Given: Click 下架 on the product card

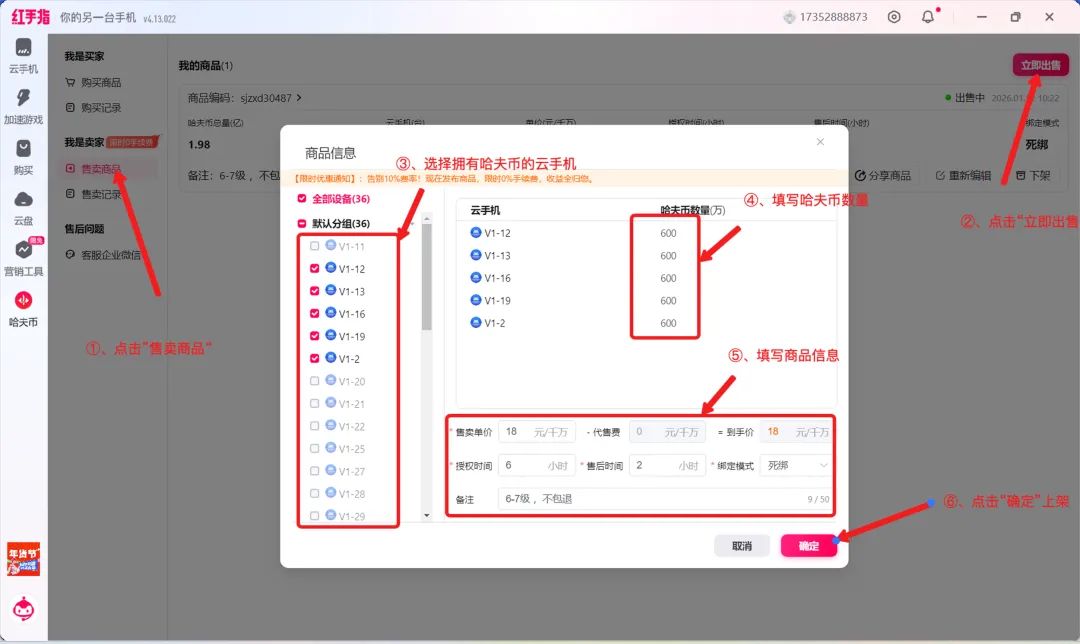Looking at the screenshot, I should (1033, 176).
